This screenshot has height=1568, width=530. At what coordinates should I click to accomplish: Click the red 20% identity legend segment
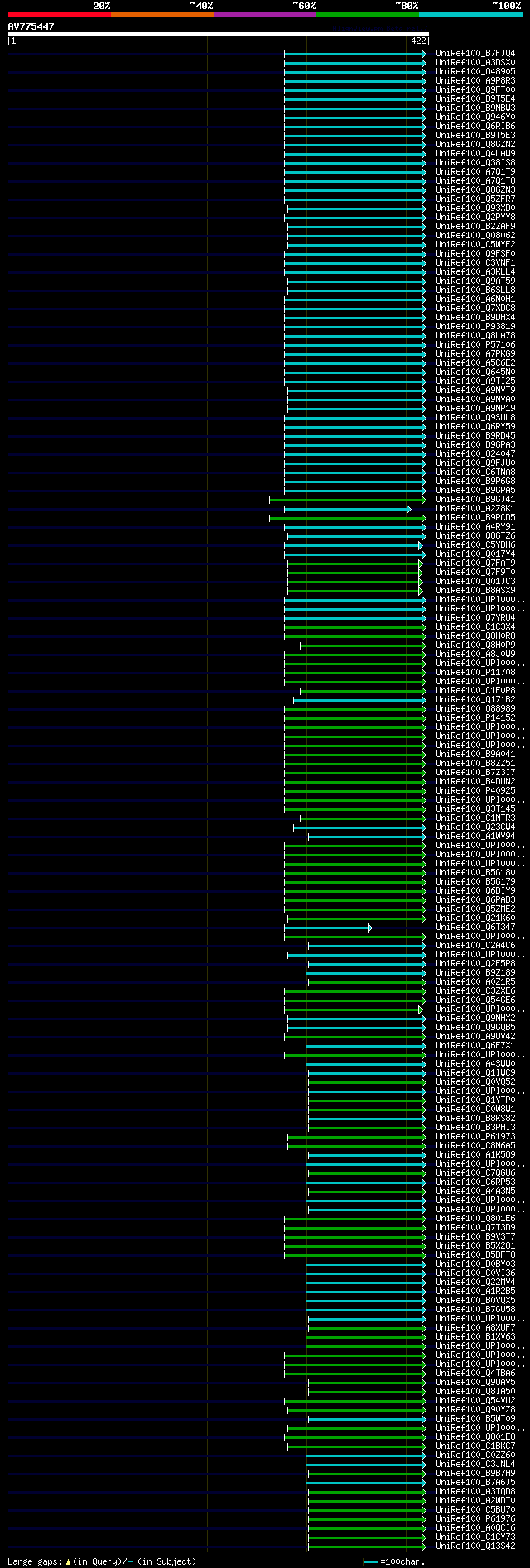59,15
